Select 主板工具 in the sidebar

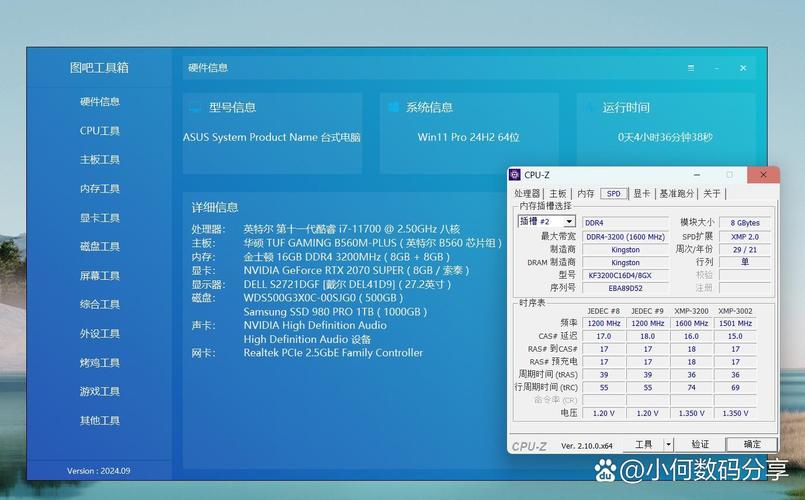pyautogui.click(x=100, y=160)
